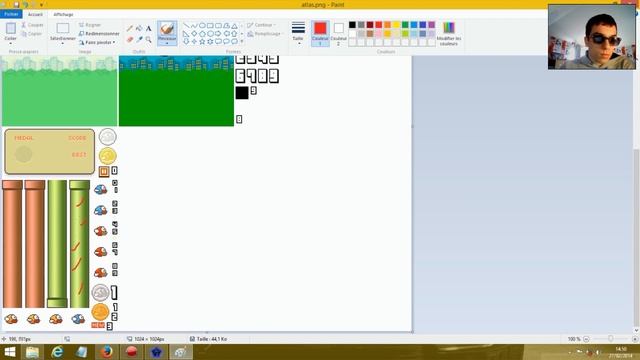This screenshot has width=640, height=360.
Task: Pick the yellow color swatch
Action: (396, 25)
